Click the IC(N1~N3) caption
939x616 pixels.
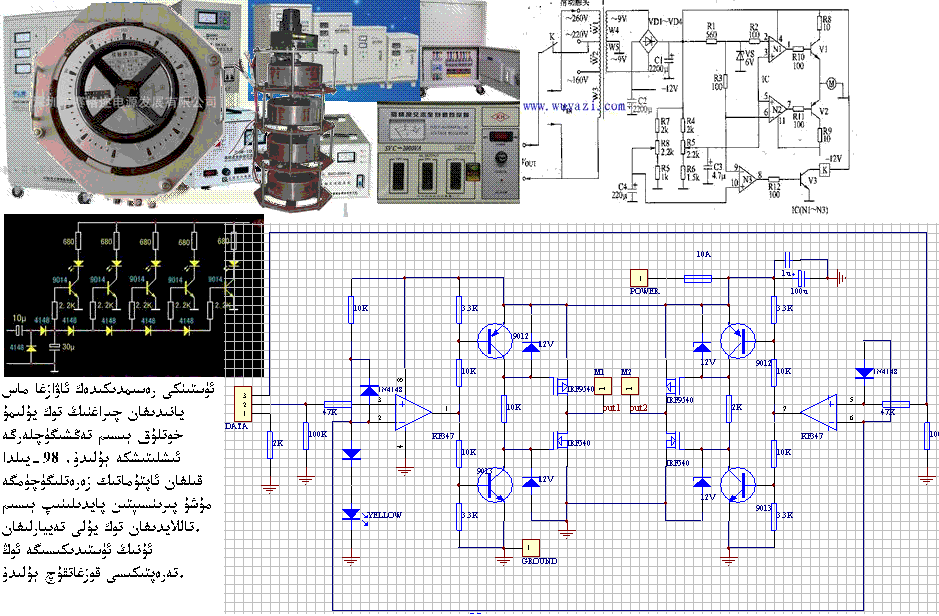(x=810, y=210)
